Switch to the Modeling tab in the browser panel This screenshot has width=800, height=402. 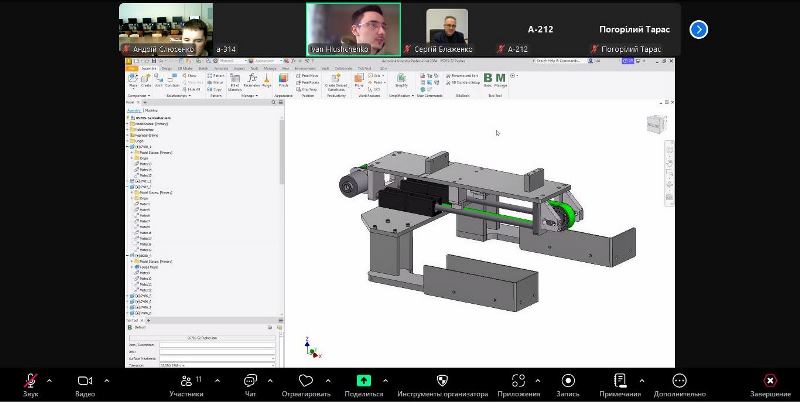[151, 110]
